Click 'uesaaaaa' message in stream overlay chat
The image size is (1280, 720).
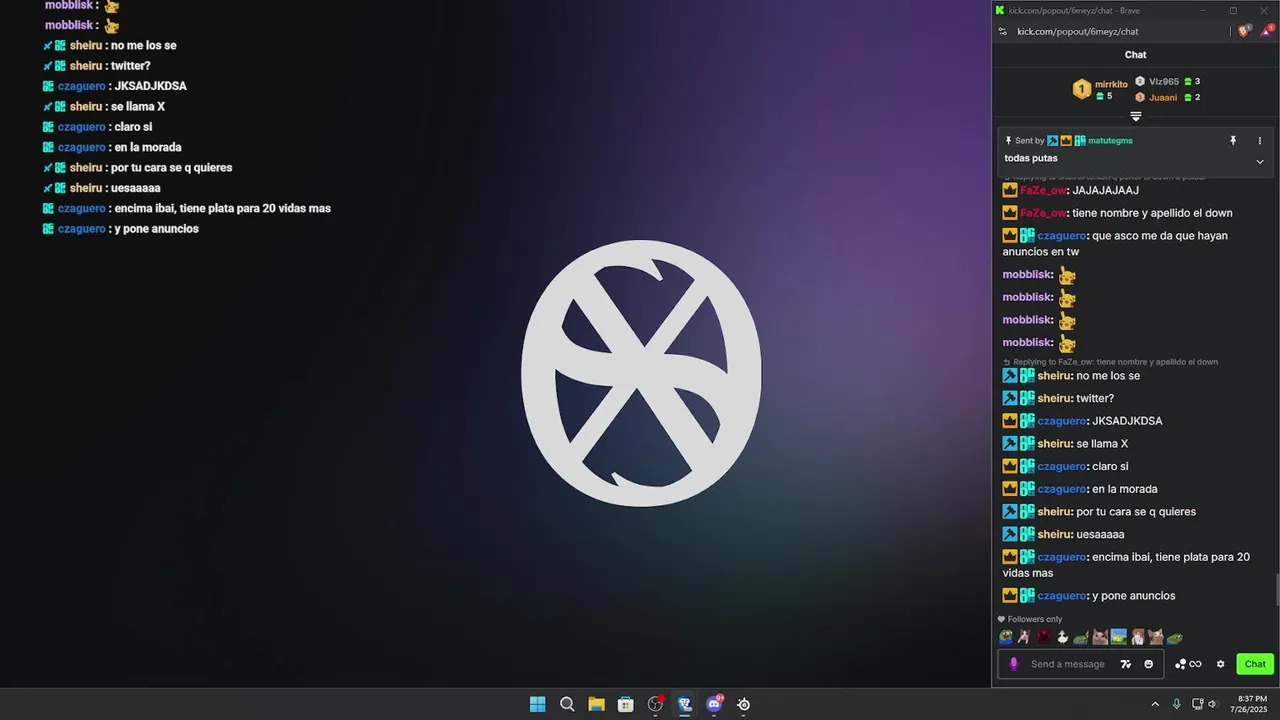136,188
